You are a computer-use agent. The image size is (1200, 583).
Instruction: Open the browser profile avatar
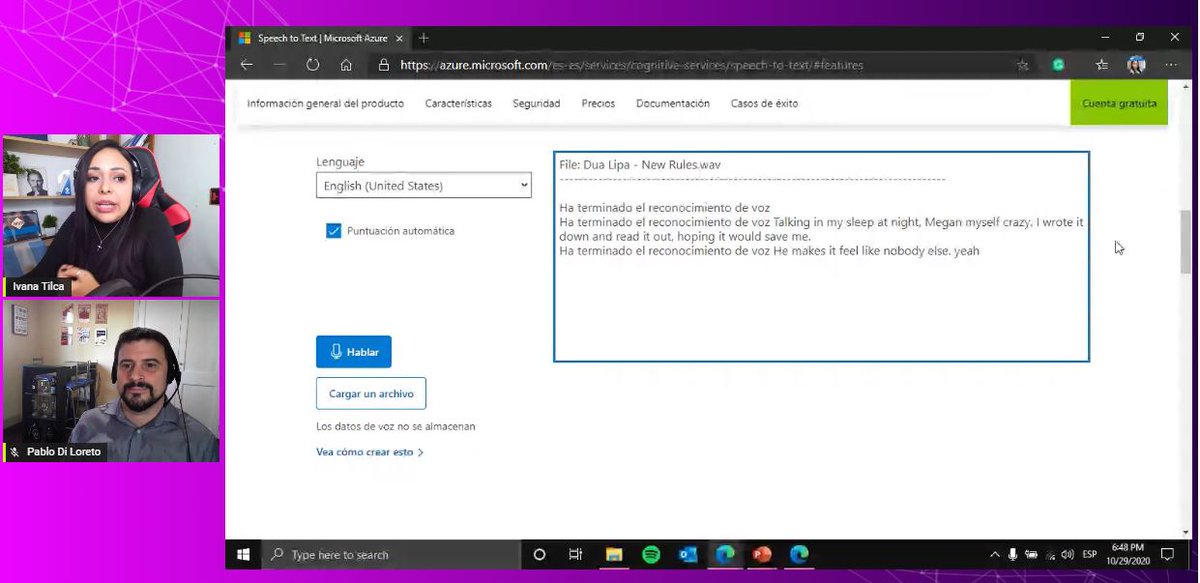click(1136, 65)
